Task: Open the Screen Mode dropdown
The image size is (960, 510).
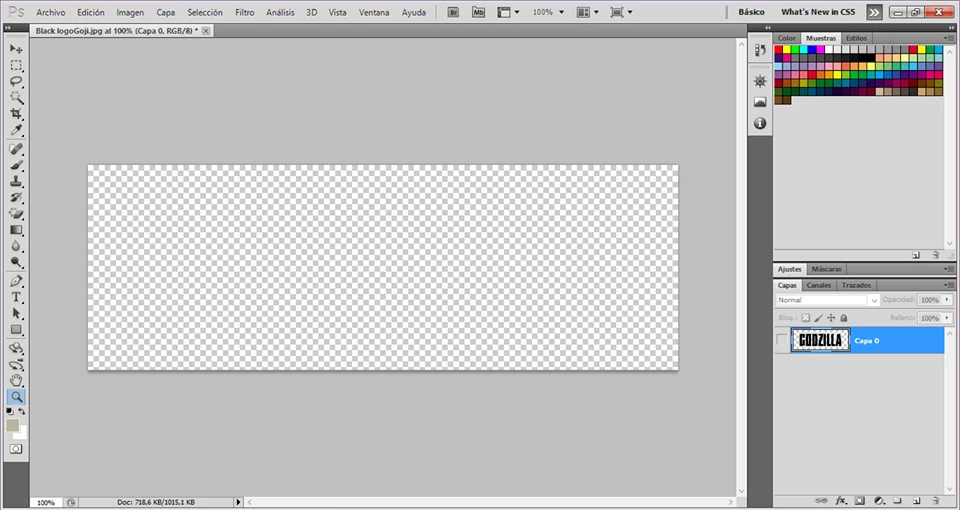Action: coord(621,12)
